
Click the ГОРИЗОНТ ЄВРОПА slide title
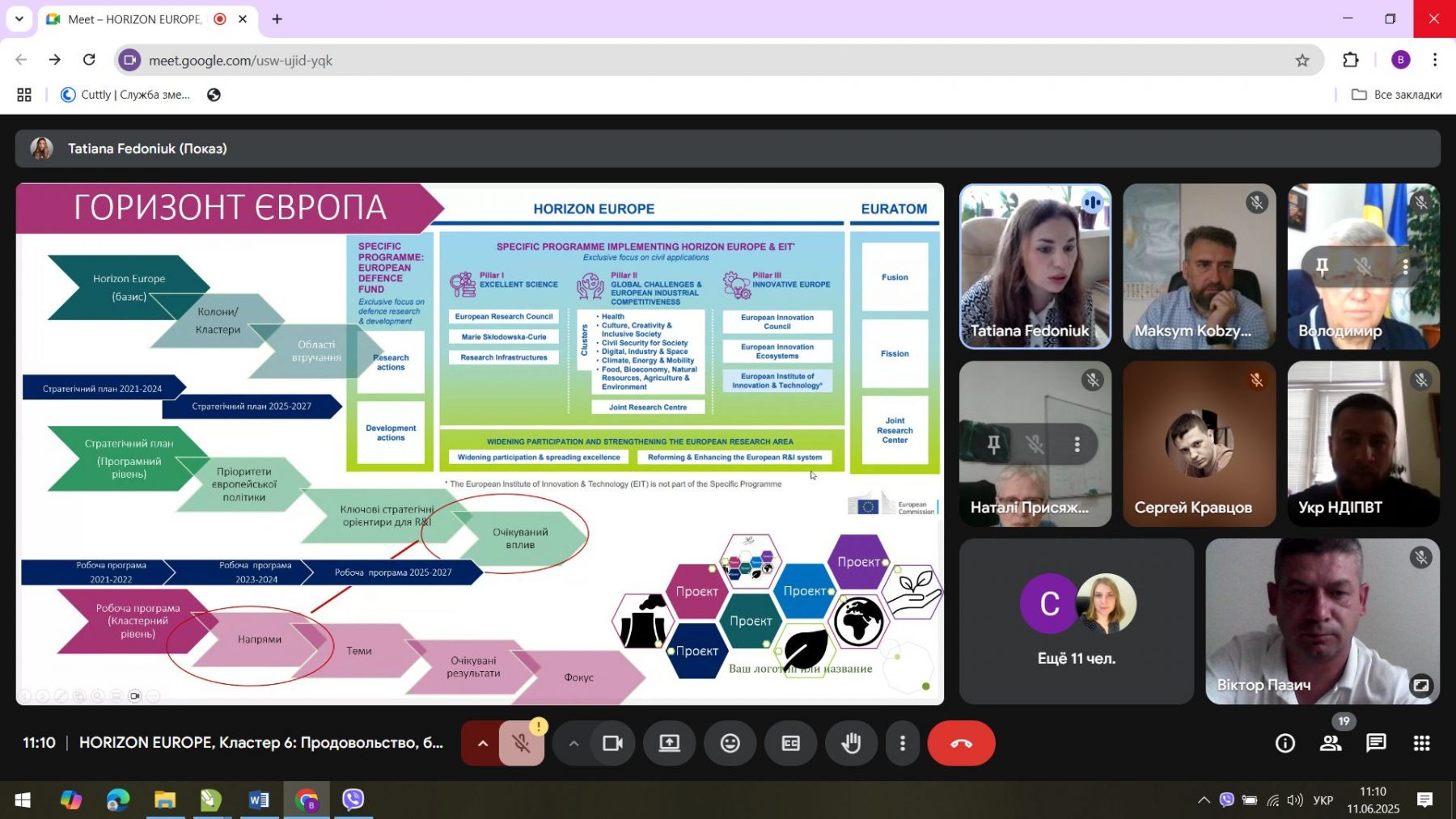231,207
